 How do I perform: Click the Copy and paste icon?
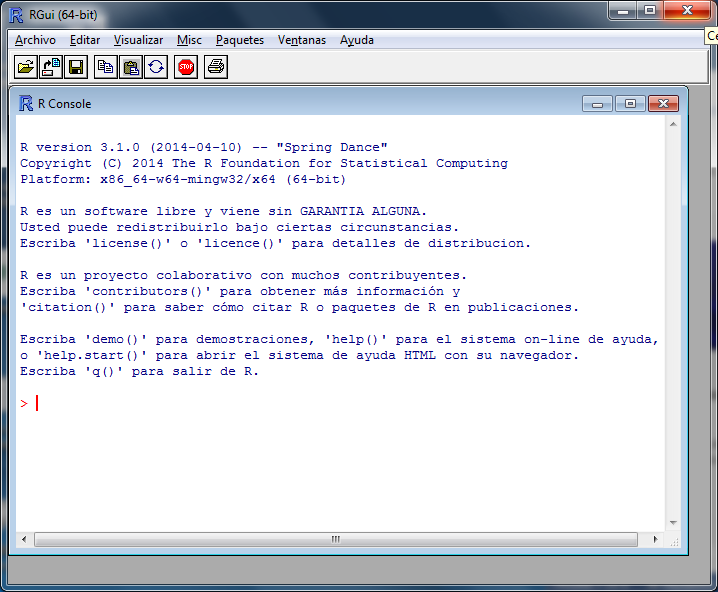point(156,67)
